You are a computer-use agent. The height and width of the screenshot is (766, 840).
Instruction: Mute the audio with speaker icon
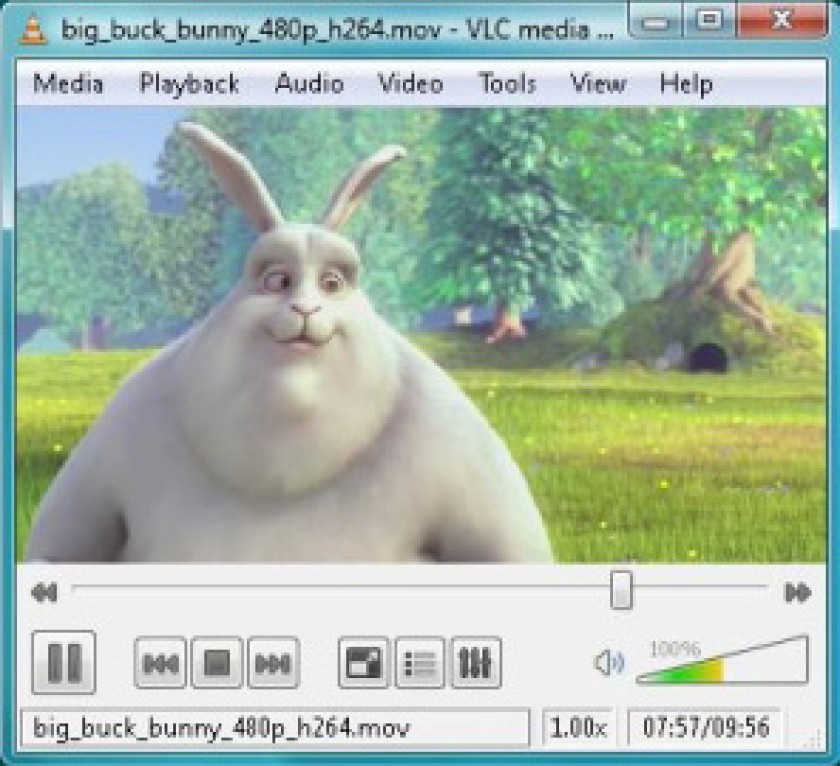[609, 663]
